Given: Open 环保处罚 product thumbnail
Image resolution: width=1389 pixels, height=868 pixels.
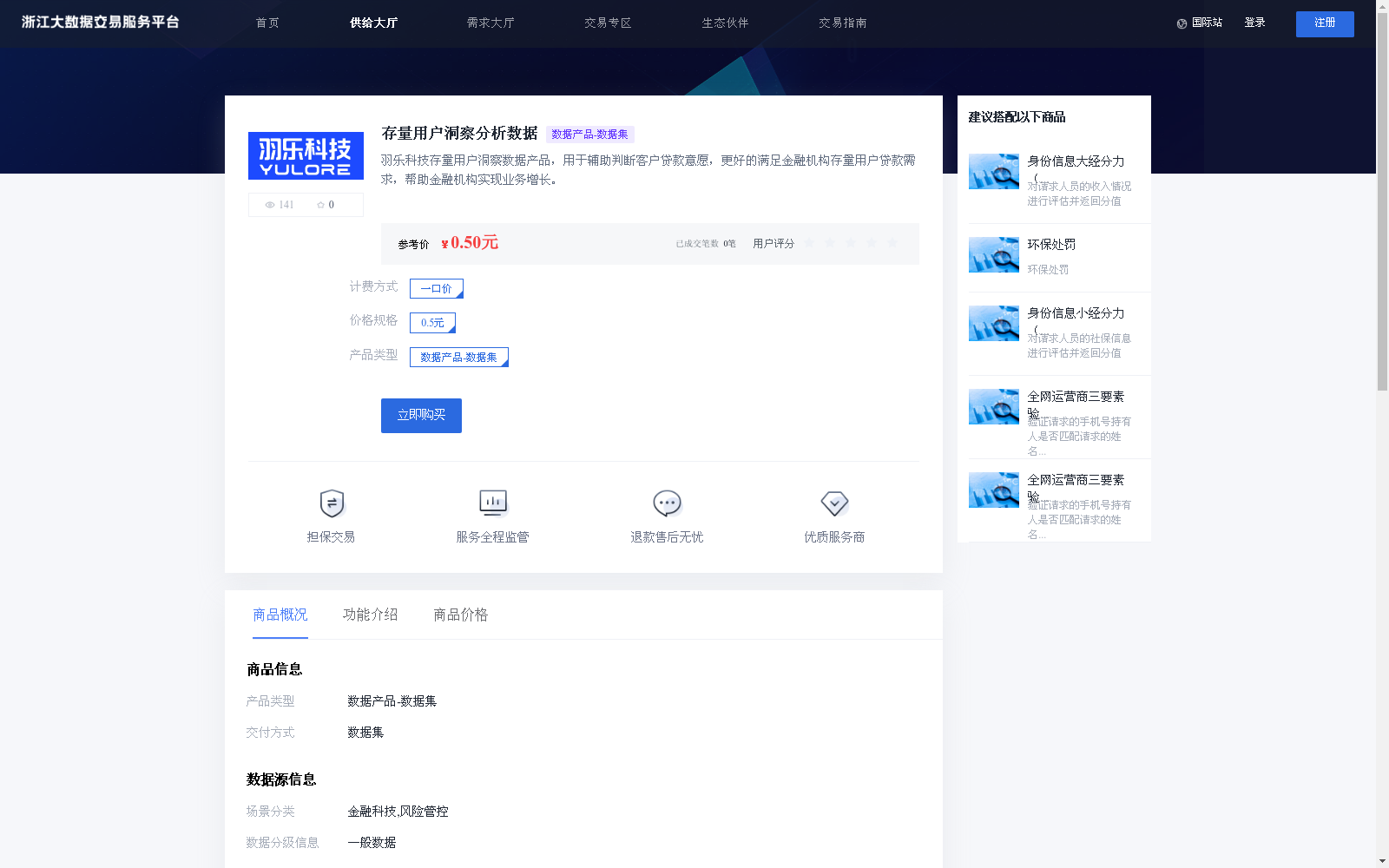Looking at the screenshot, I should click(x=994, y=254).
